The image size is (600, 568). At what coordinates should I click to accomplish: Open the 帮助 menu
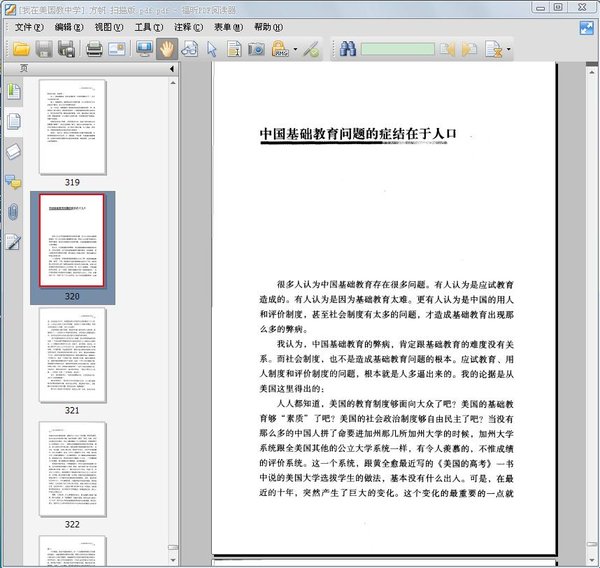click(x=268, y=27)
